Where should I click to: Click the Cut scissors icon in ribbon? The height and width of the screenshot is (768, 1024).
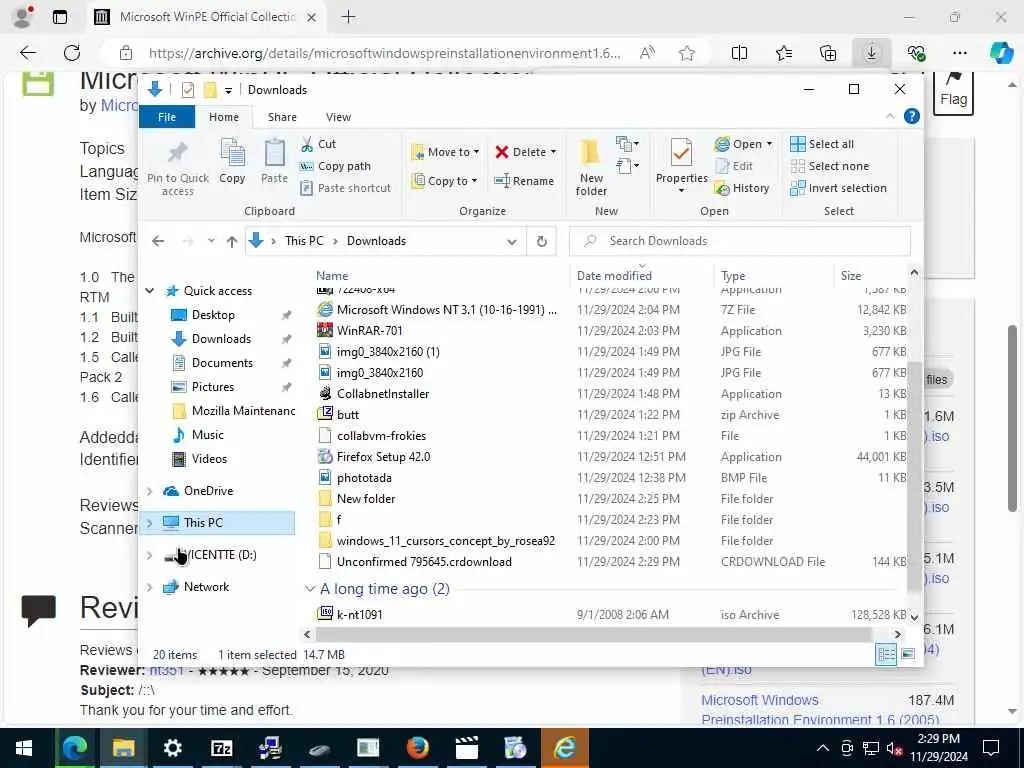[x=307, y=144]
